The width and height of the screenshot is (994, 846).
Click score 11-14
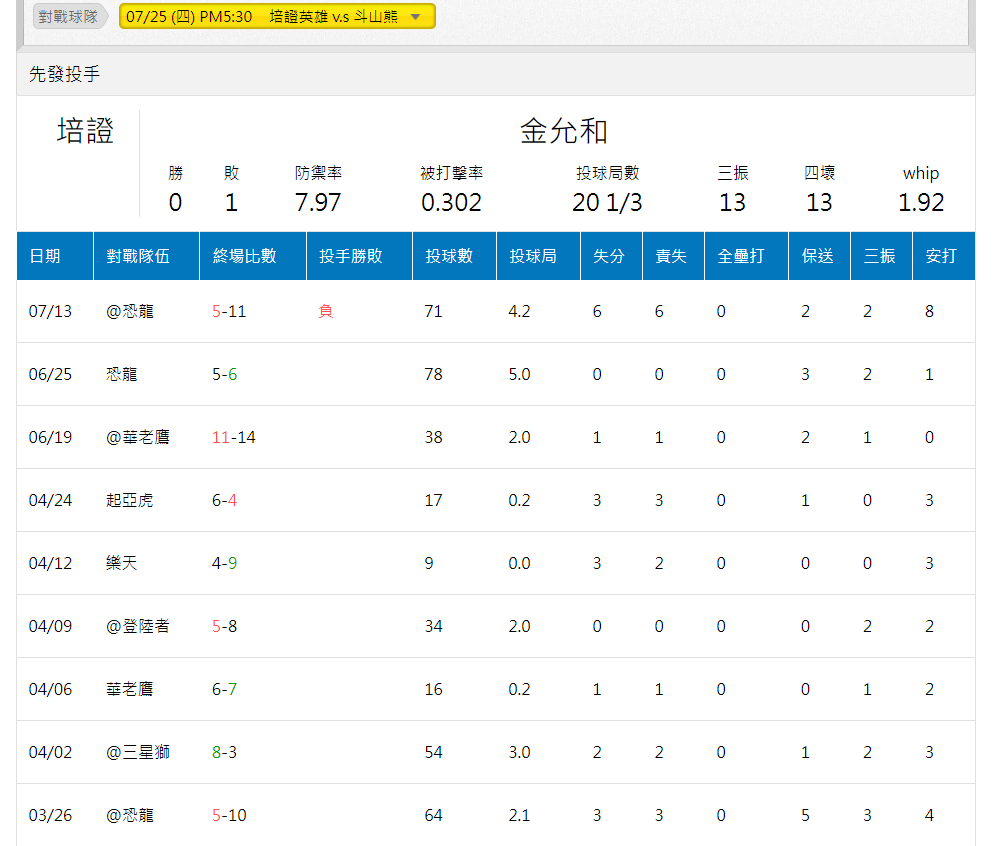(234, 437)
